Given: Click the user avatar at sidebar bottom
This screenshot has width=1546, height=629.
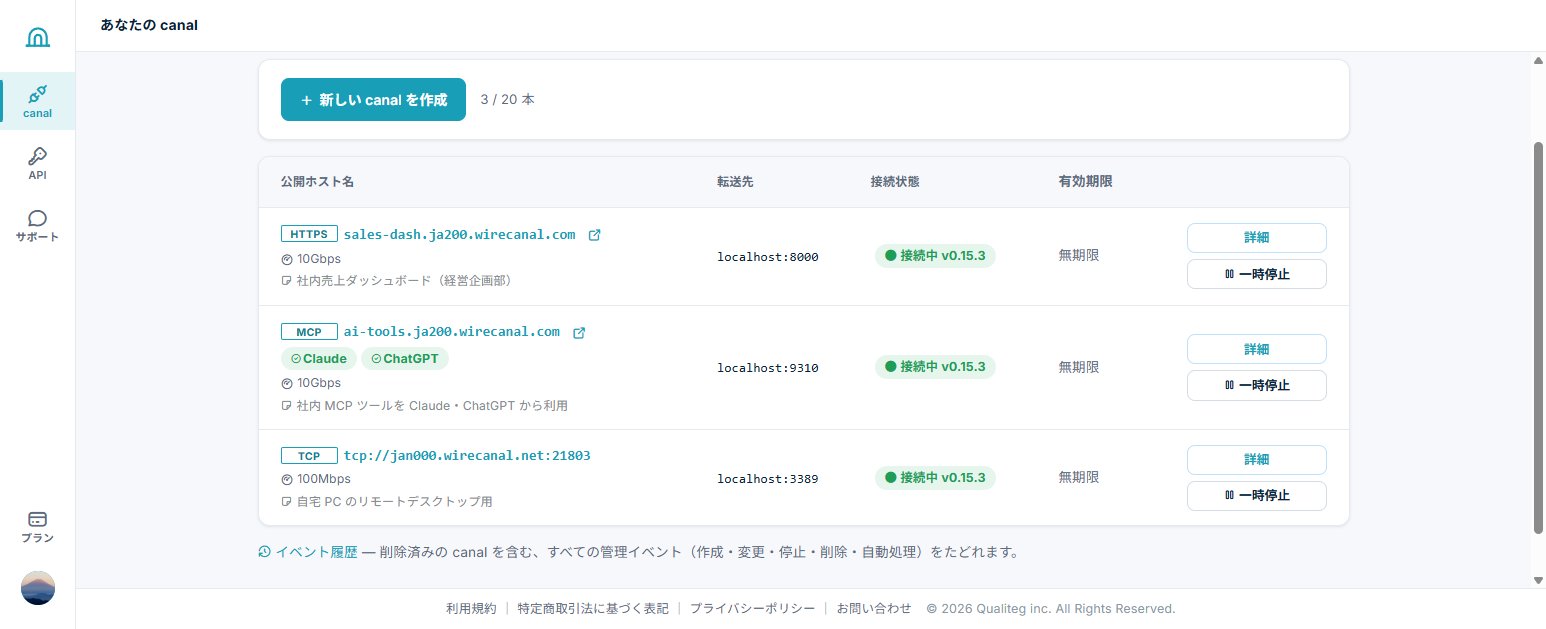Looking at the screenshot, I should point(38,588).
